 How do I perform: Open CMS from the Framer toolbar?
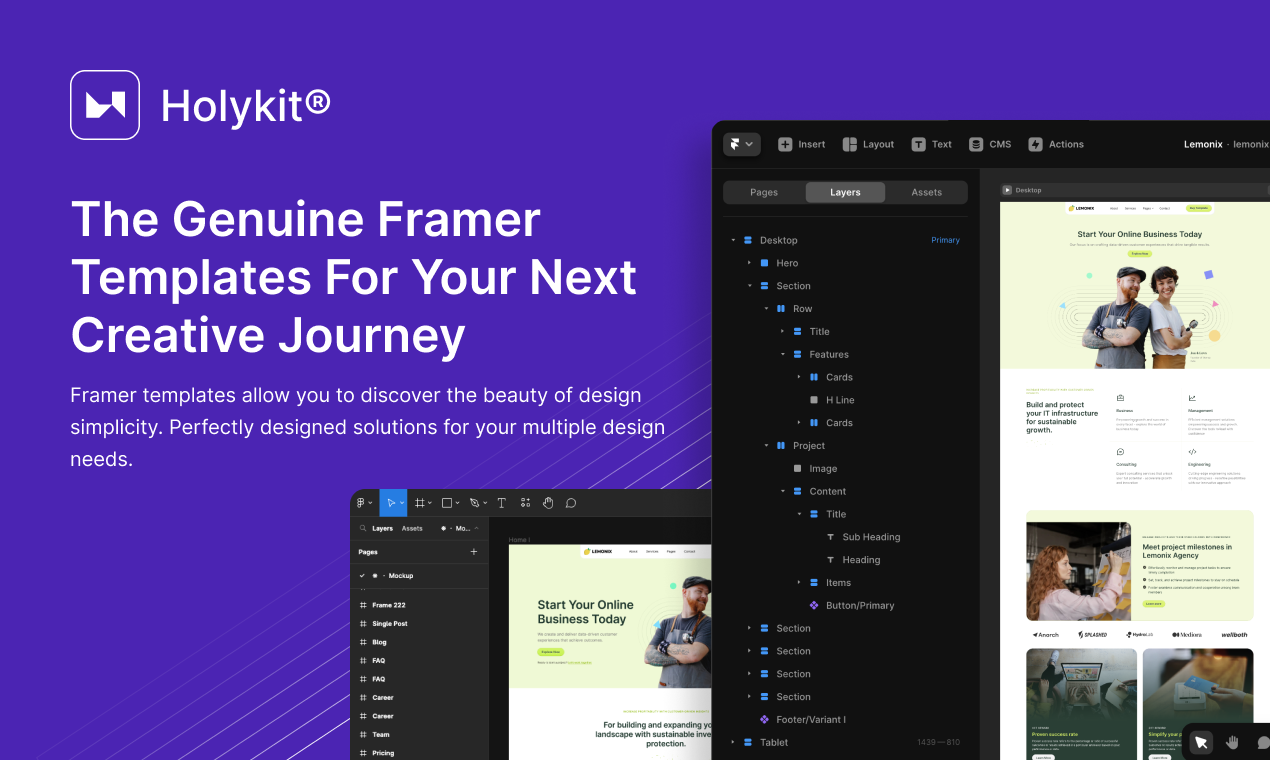click(990, 144)
